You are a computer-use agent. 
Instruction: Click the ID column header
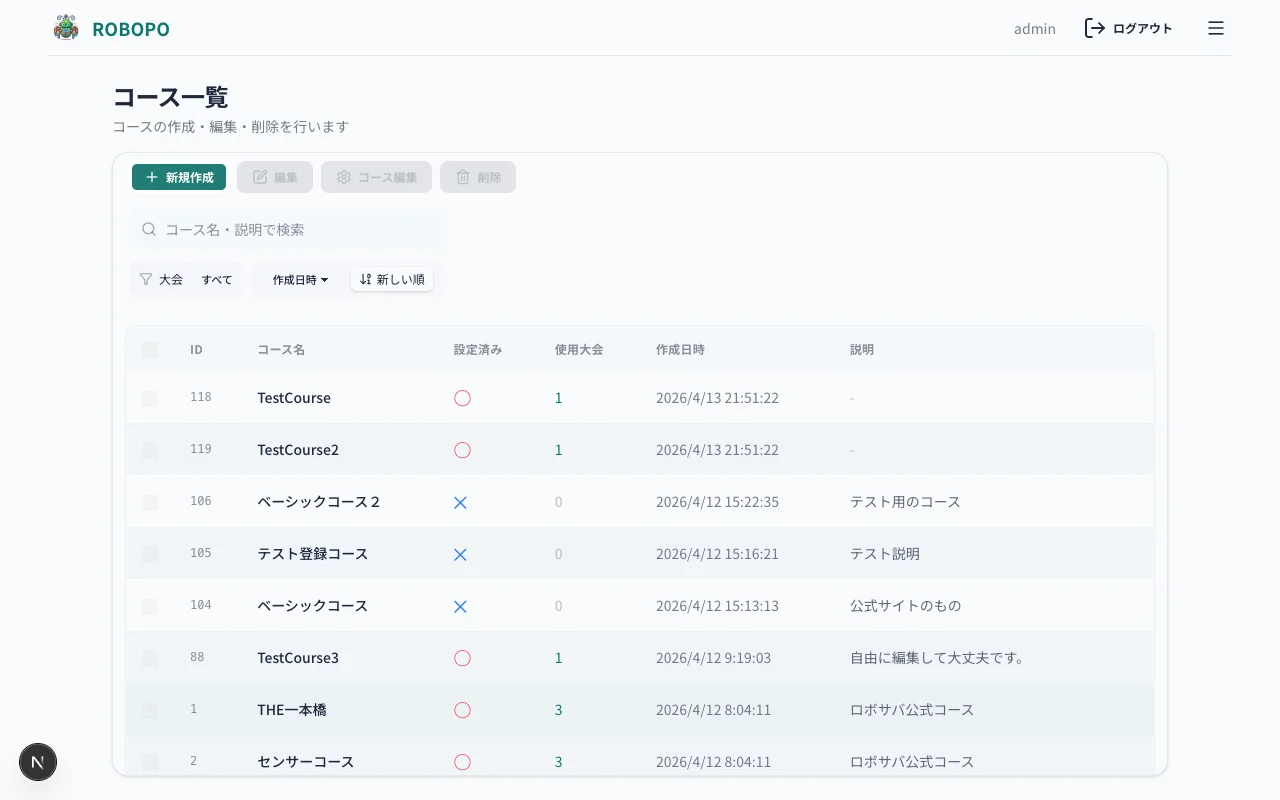[196, 350]
